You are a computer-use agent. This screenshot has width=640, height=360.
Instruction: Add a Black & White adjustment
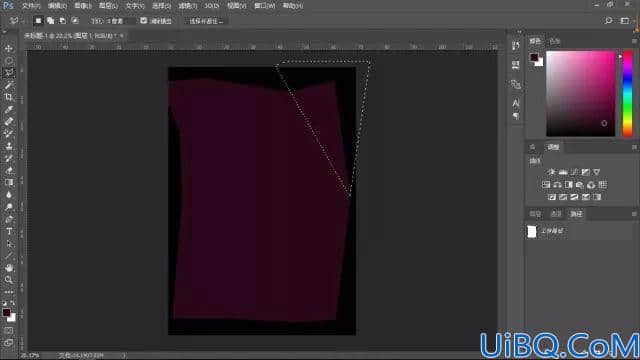[x=569, y=184]
